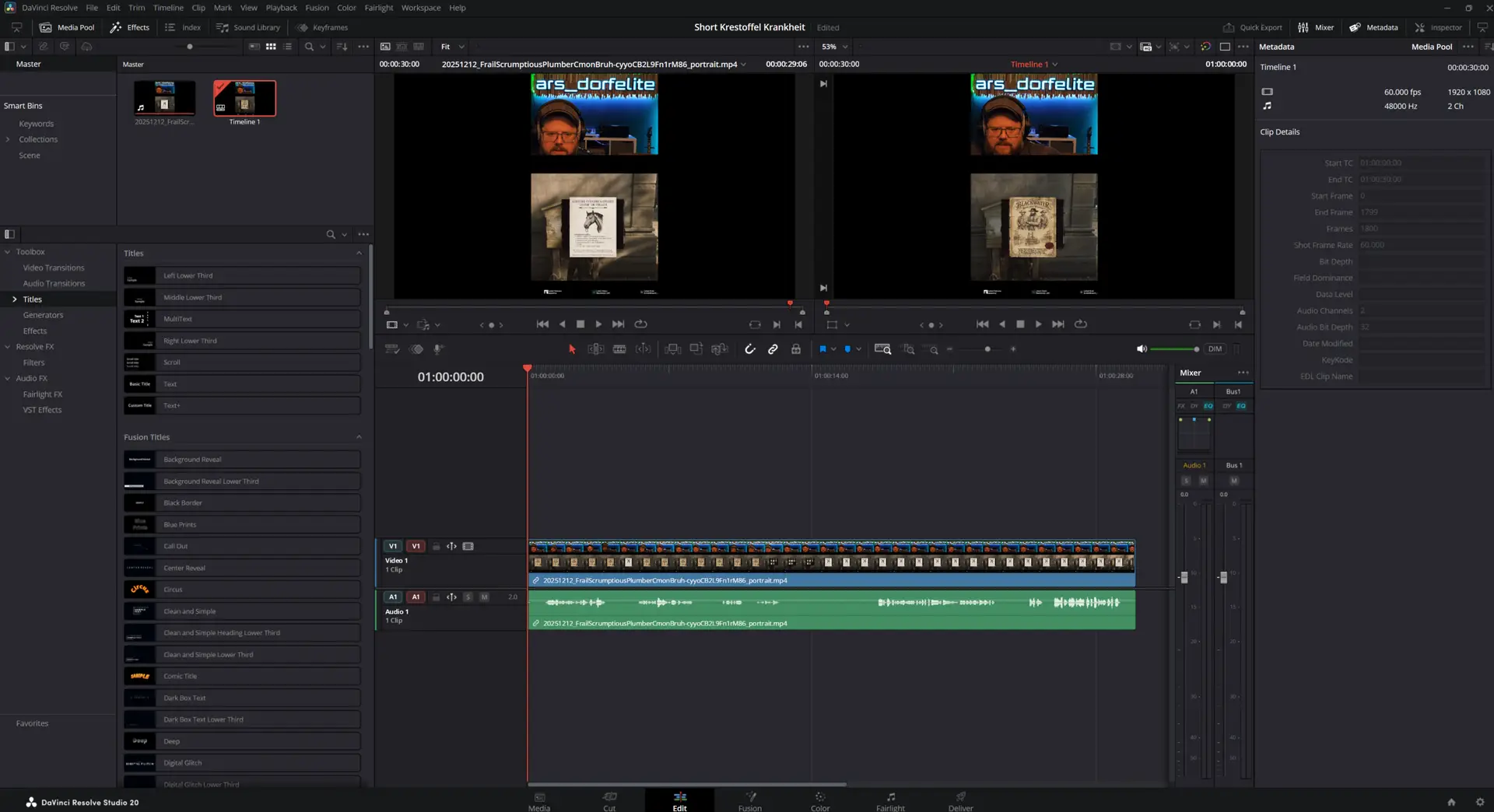Switch to the Color page tab
This screenshot has width=1494, height=812.
coord(820,802)
